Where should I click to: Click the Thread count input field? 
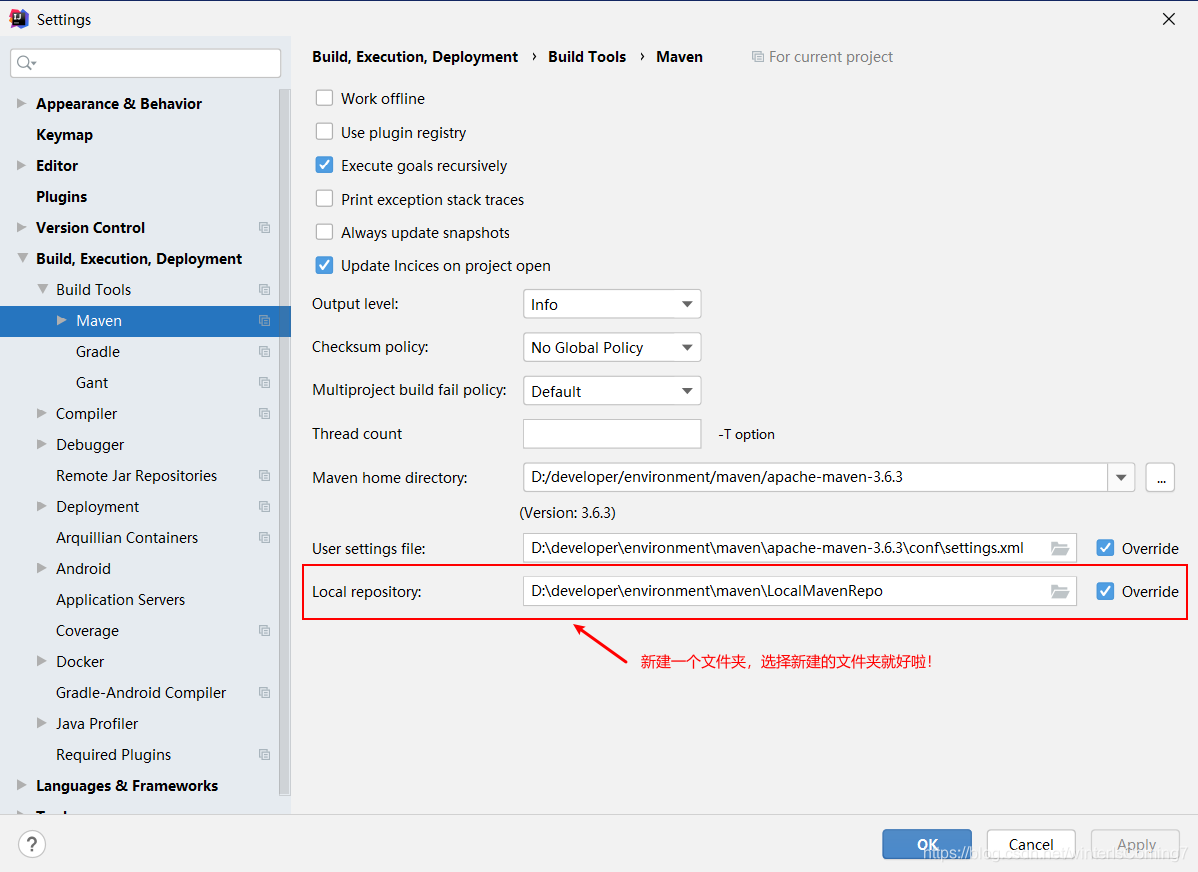612,434
